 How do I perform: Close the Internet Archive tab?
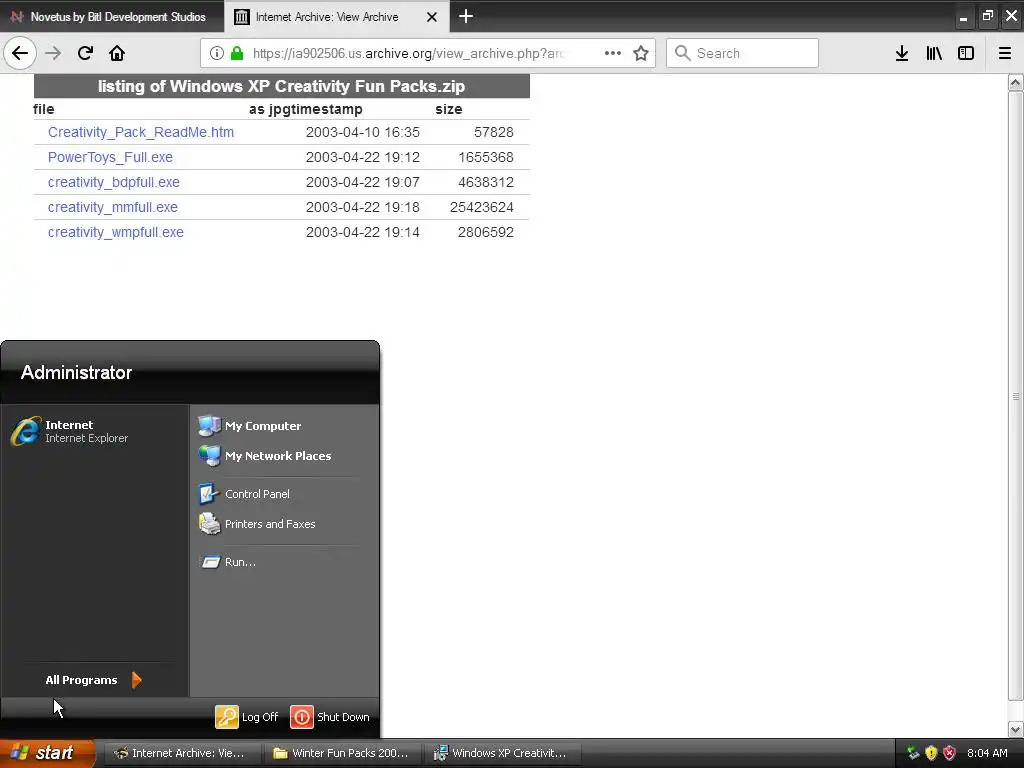432,17
